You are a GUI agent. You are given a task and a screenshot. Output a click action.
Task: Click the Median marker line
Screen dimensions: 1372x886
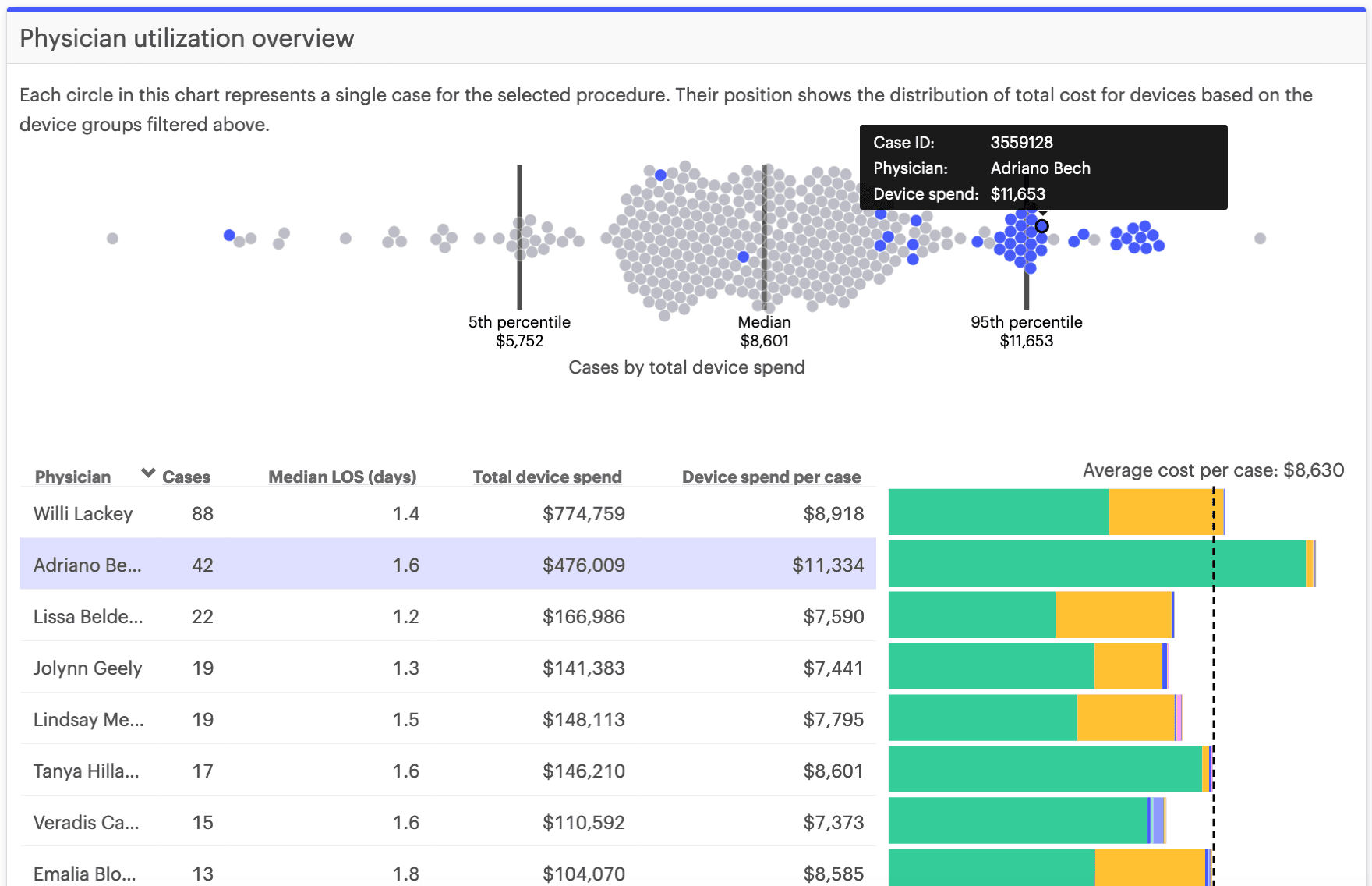point(765,296)
